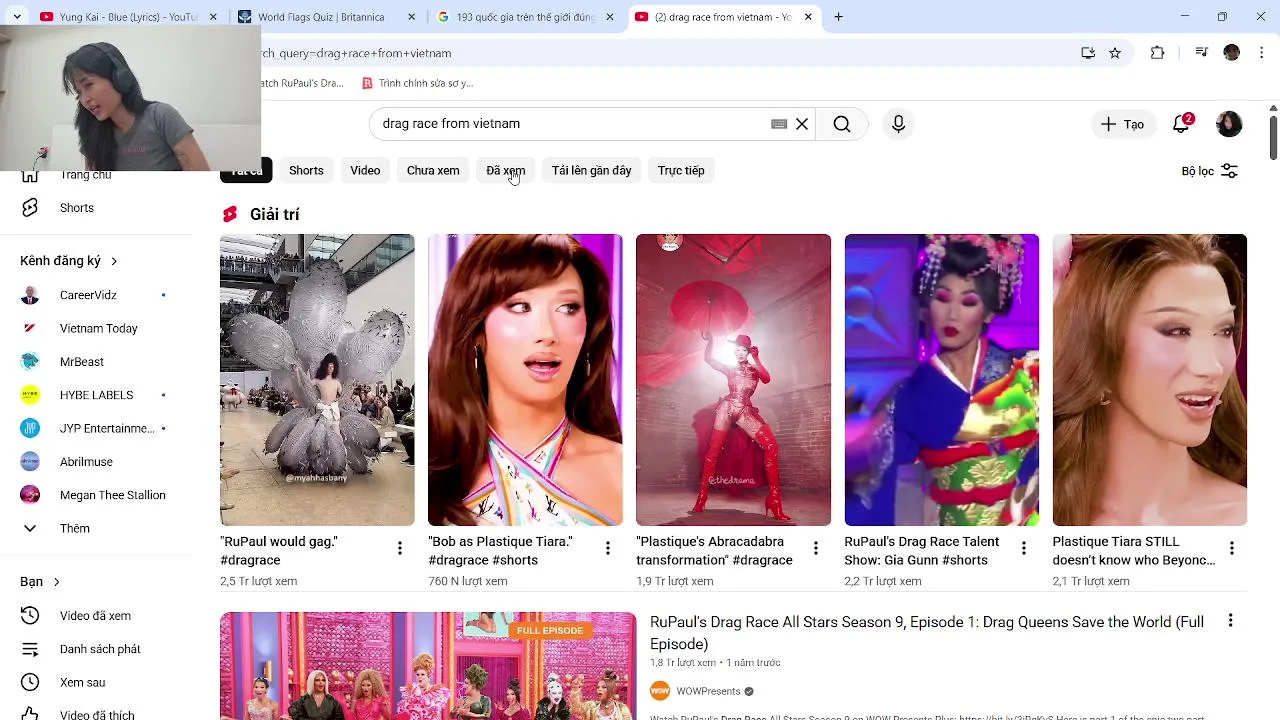Open Bộ lọc search filters
This screenshot has width=1280, height=720.
[x=1210, y=171]
